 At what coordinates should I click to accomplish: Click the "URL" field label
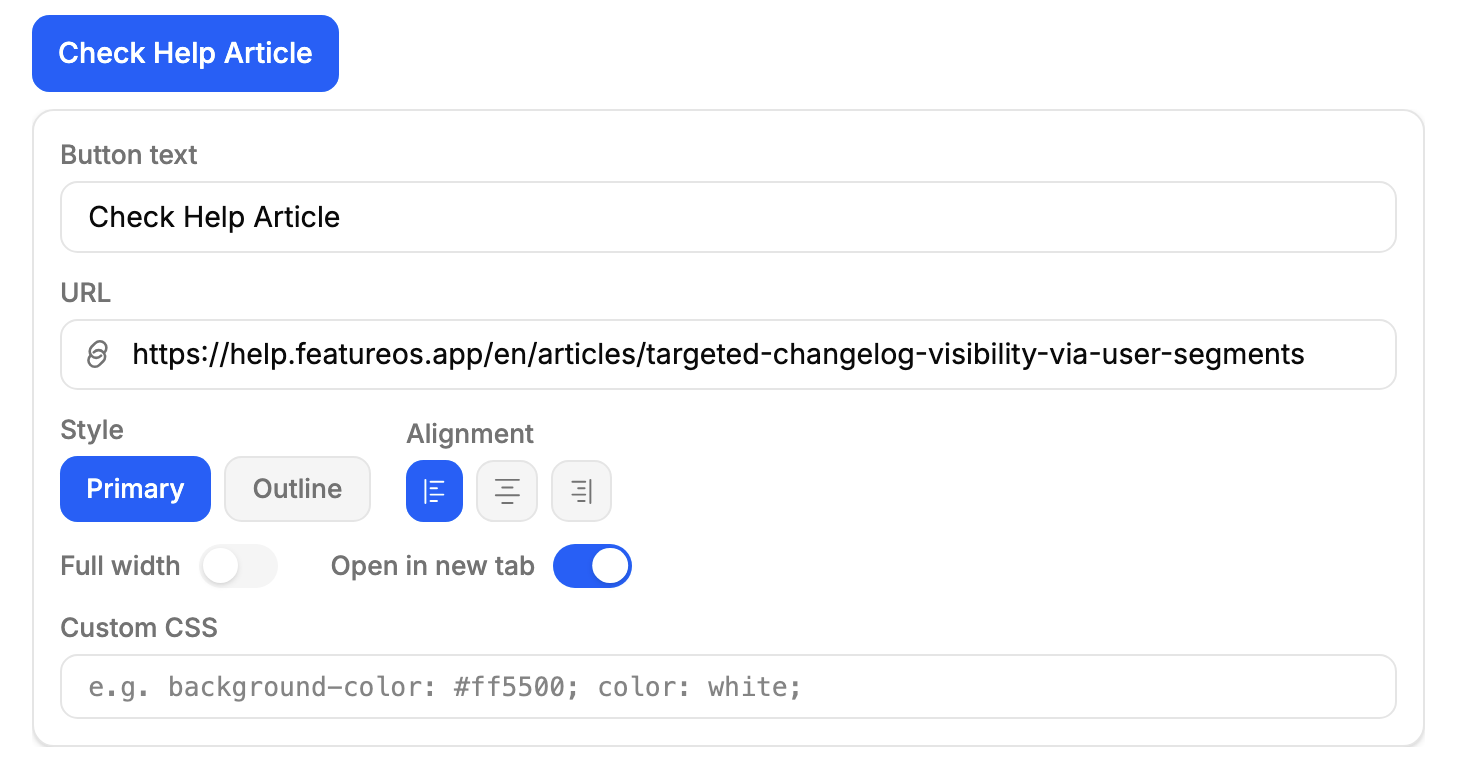point(85,293)
